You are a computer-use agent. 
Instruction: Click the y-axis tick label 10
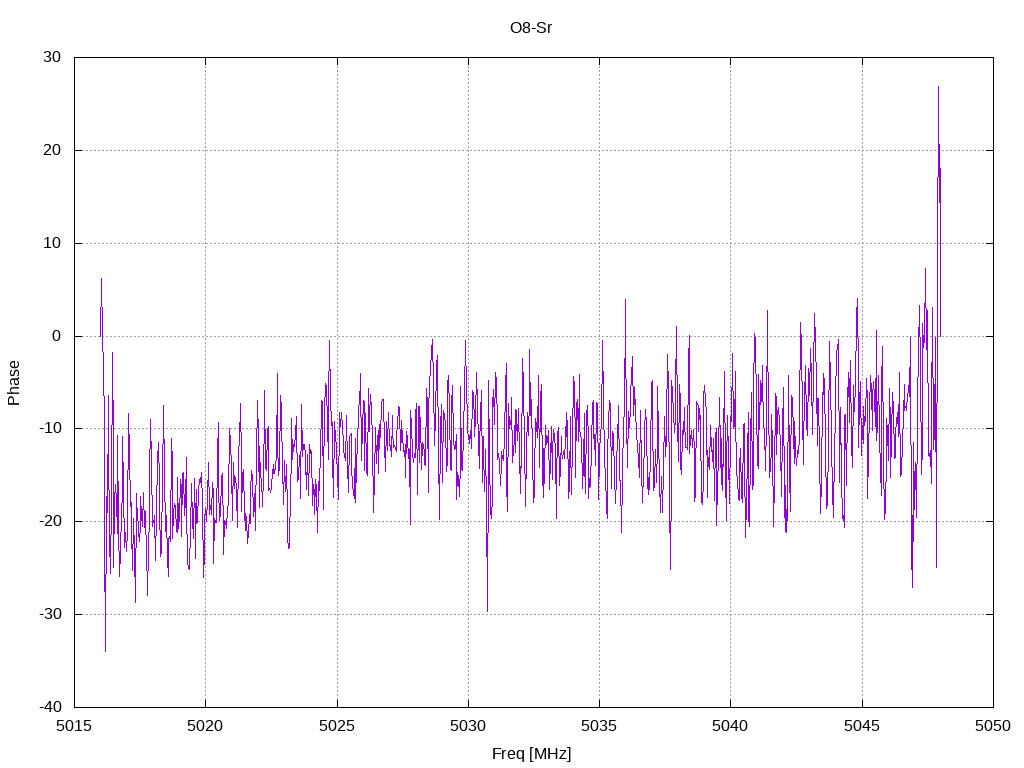(x=52, y=243)
